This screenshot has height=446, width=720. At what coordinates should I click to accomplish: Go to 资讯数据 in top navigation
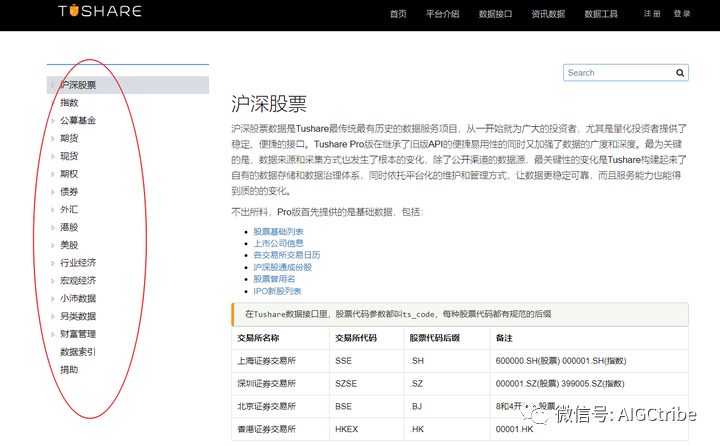click(x=548, y=14)
